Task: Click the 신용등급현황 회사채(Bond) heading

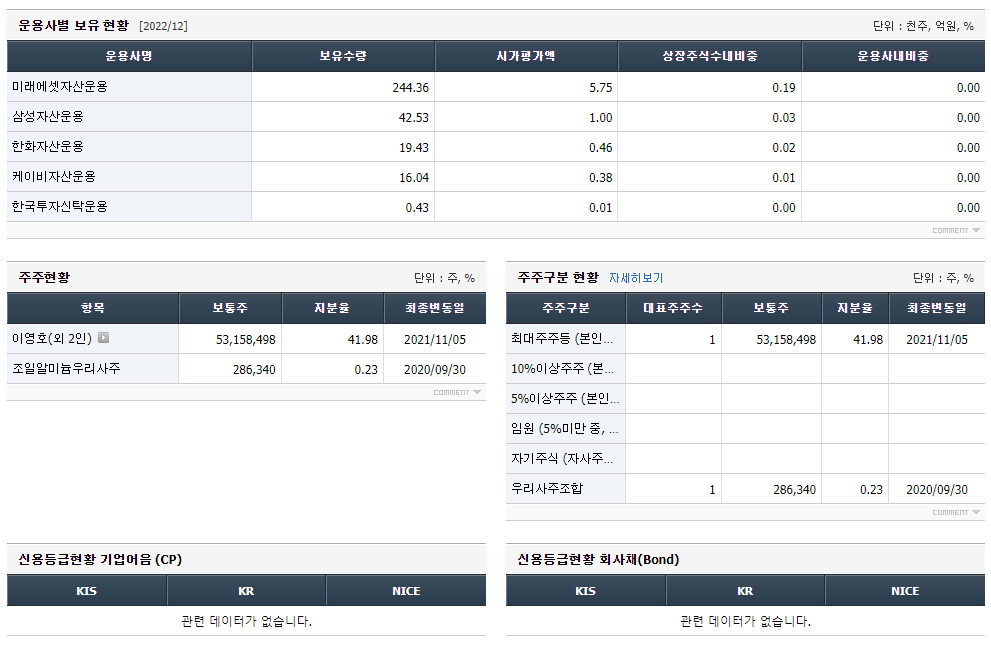Action: (599, 559)
